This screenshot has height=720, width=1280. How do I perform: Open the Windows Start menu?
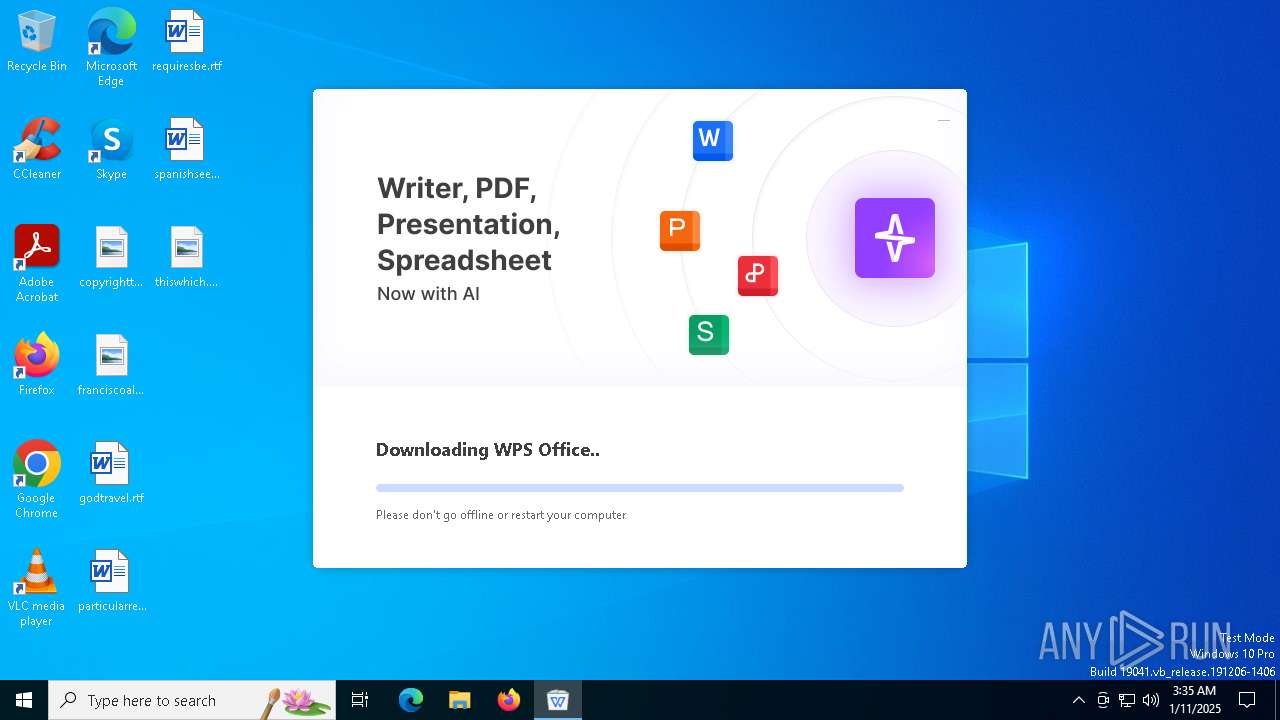(24, 700)
